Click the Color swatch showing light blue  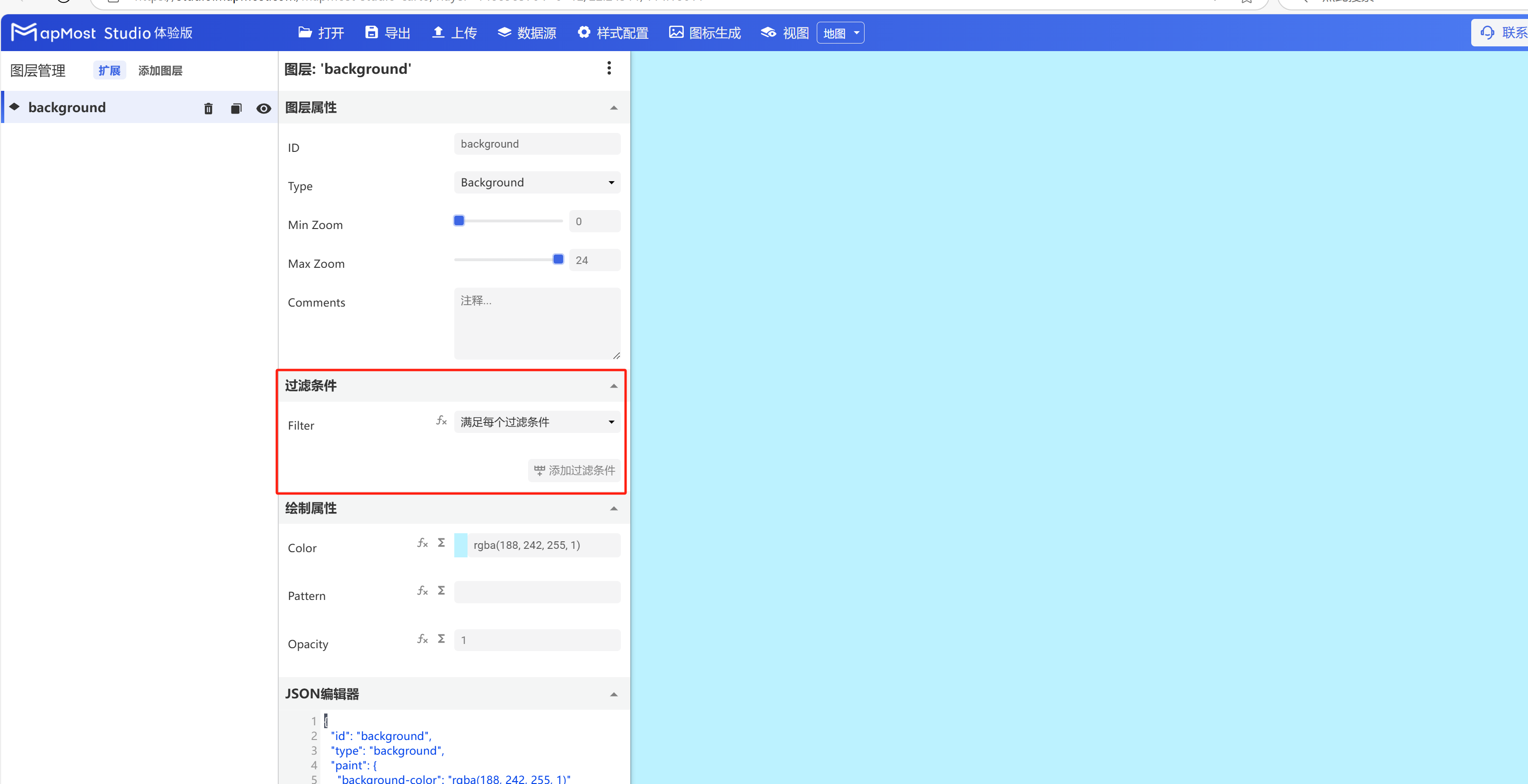tap(460, 545)
